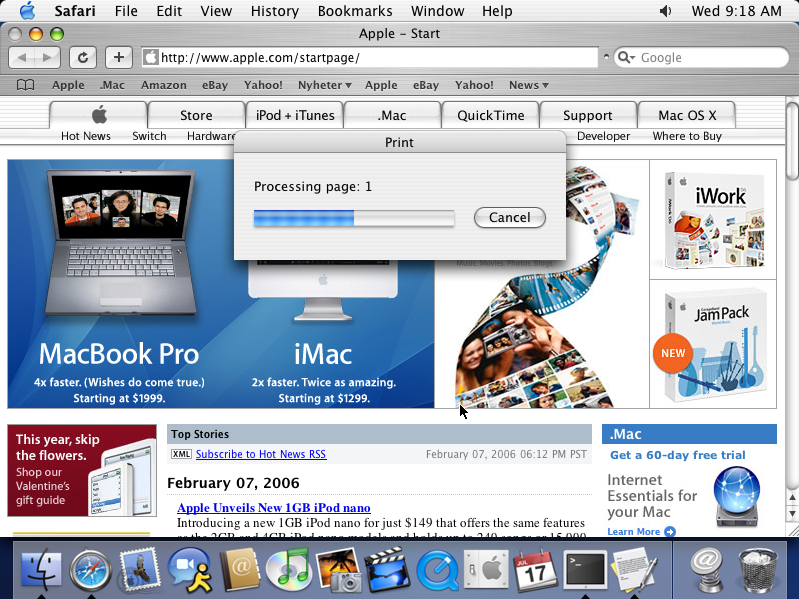Screen dimensions: 799x599
Task: Select the QuickTime tab
Action: coord(491,115)
